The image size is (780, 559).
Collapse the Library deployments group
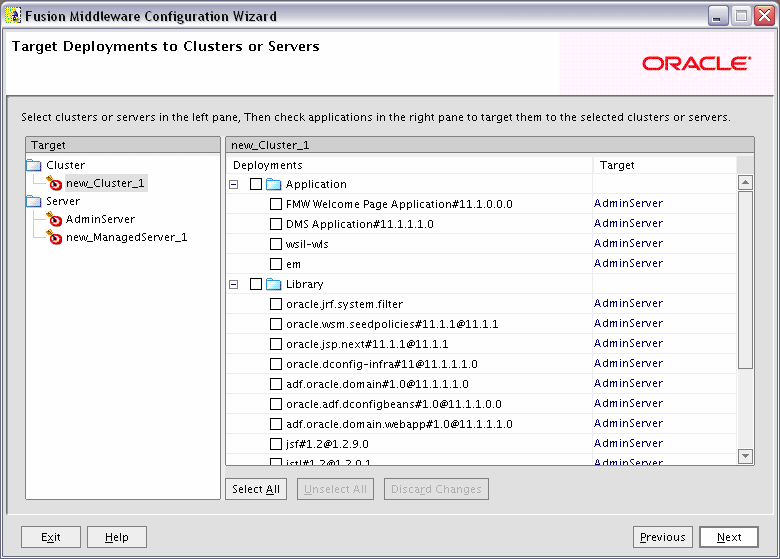coord(234,284)
